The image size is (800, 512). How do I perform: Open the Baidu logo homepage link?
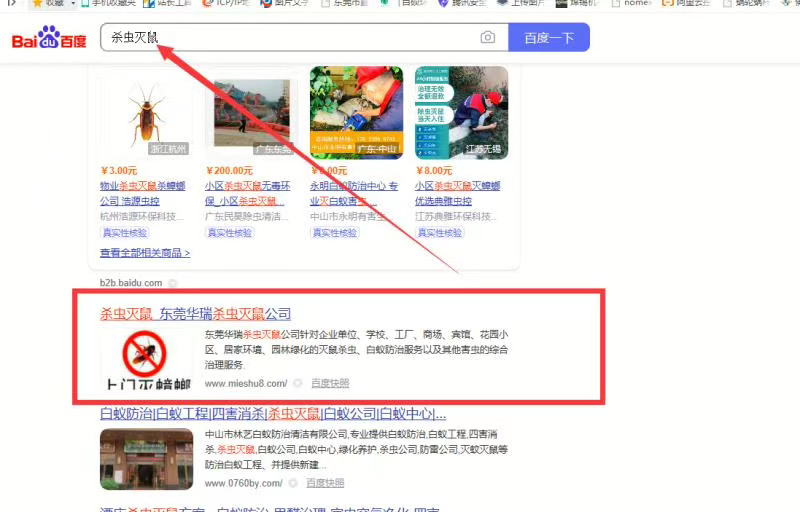[49, 37]
